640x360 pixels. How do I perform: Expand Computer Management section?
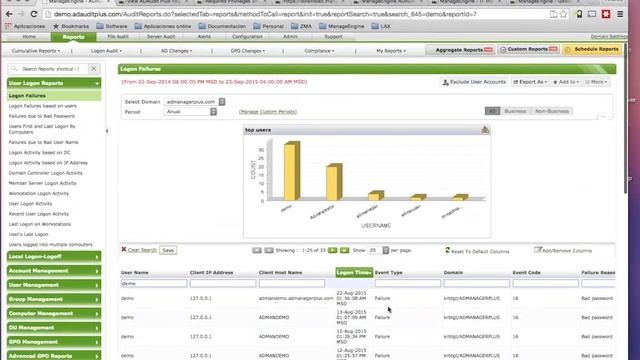[x=54, y=313]
